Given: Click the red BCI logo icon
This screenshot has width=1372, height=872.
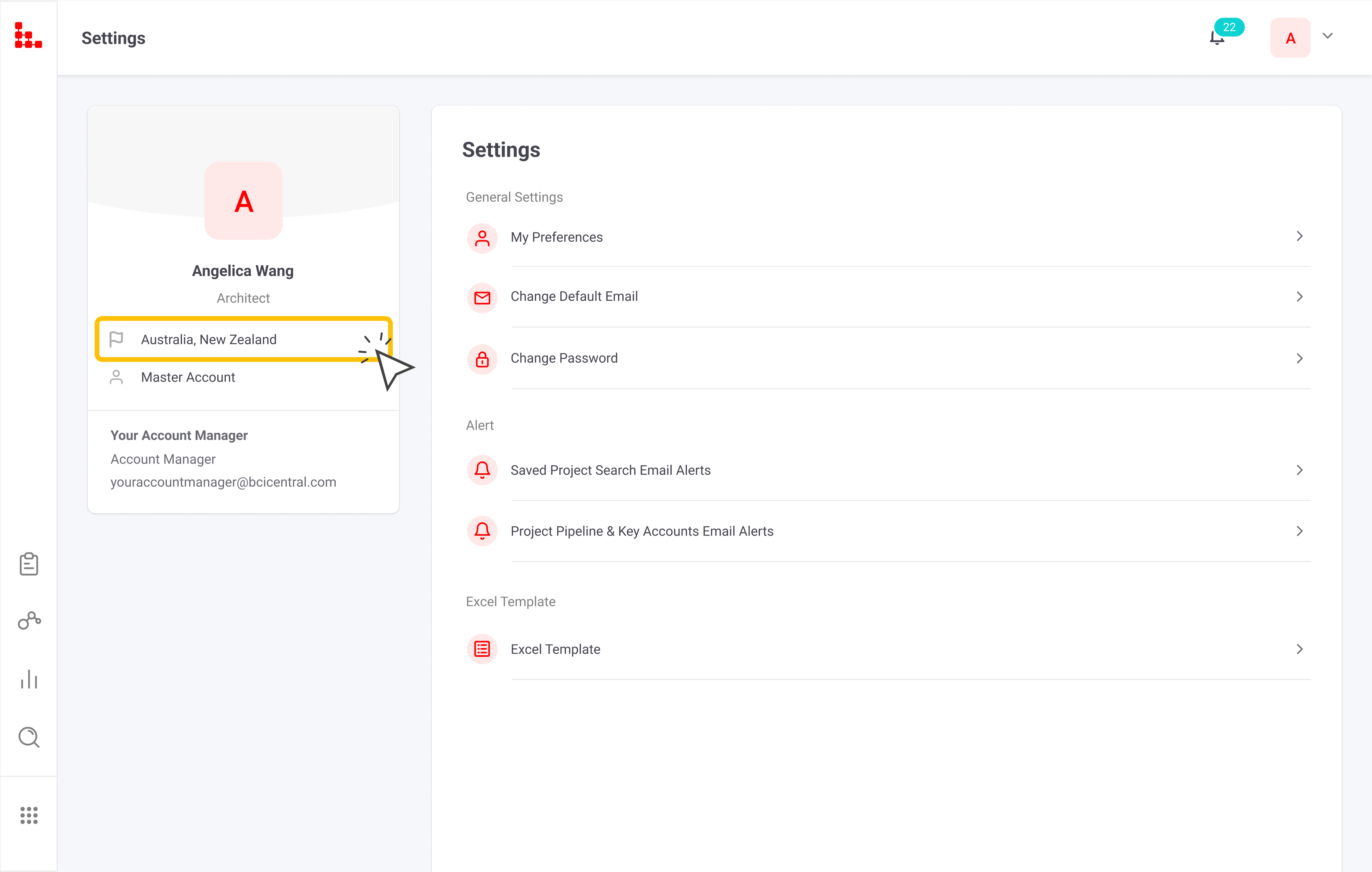Looking at the screenshot, I should pyautogui.click(x=28, y=35).
